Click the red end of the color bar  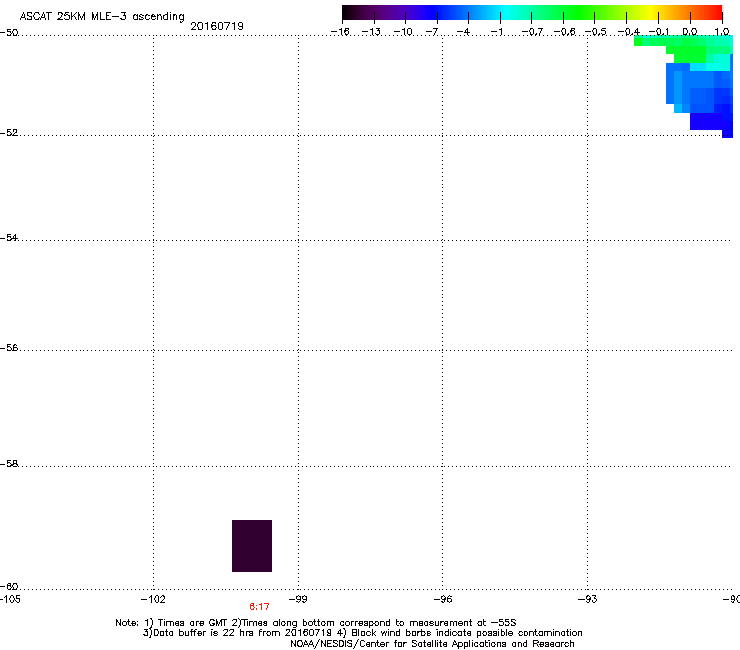pos(716,13)
